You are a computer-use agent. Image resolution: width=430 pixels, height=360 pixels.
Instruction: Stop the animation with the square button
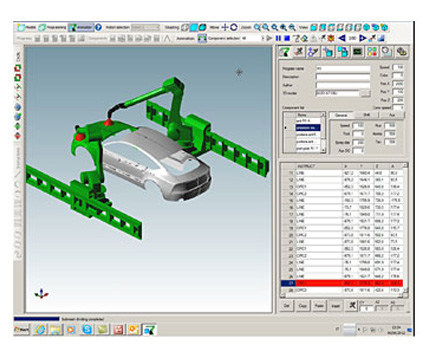(x=286, y=39)
